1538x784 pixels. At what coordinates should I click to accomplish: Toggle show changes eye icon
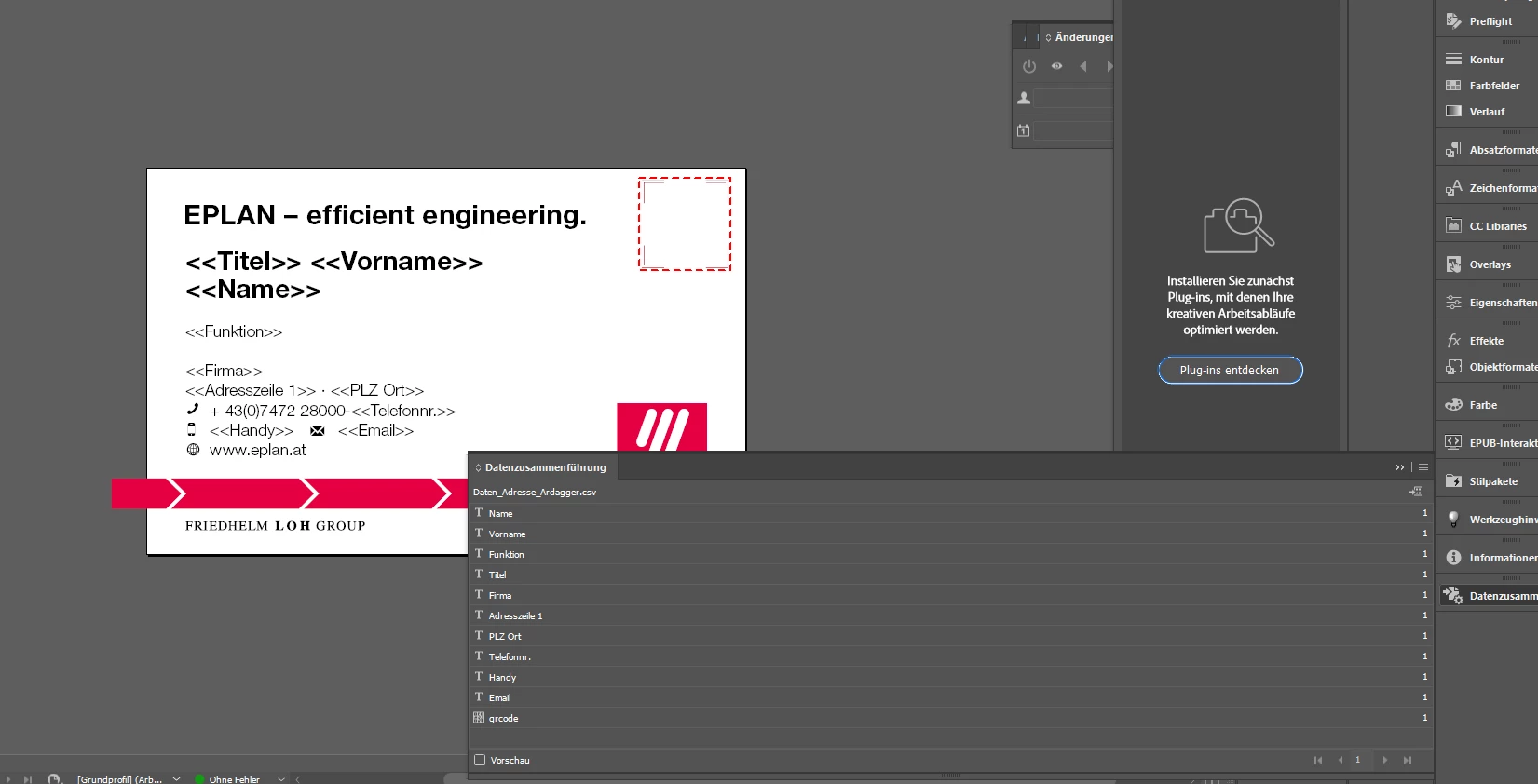[1056, 66]
